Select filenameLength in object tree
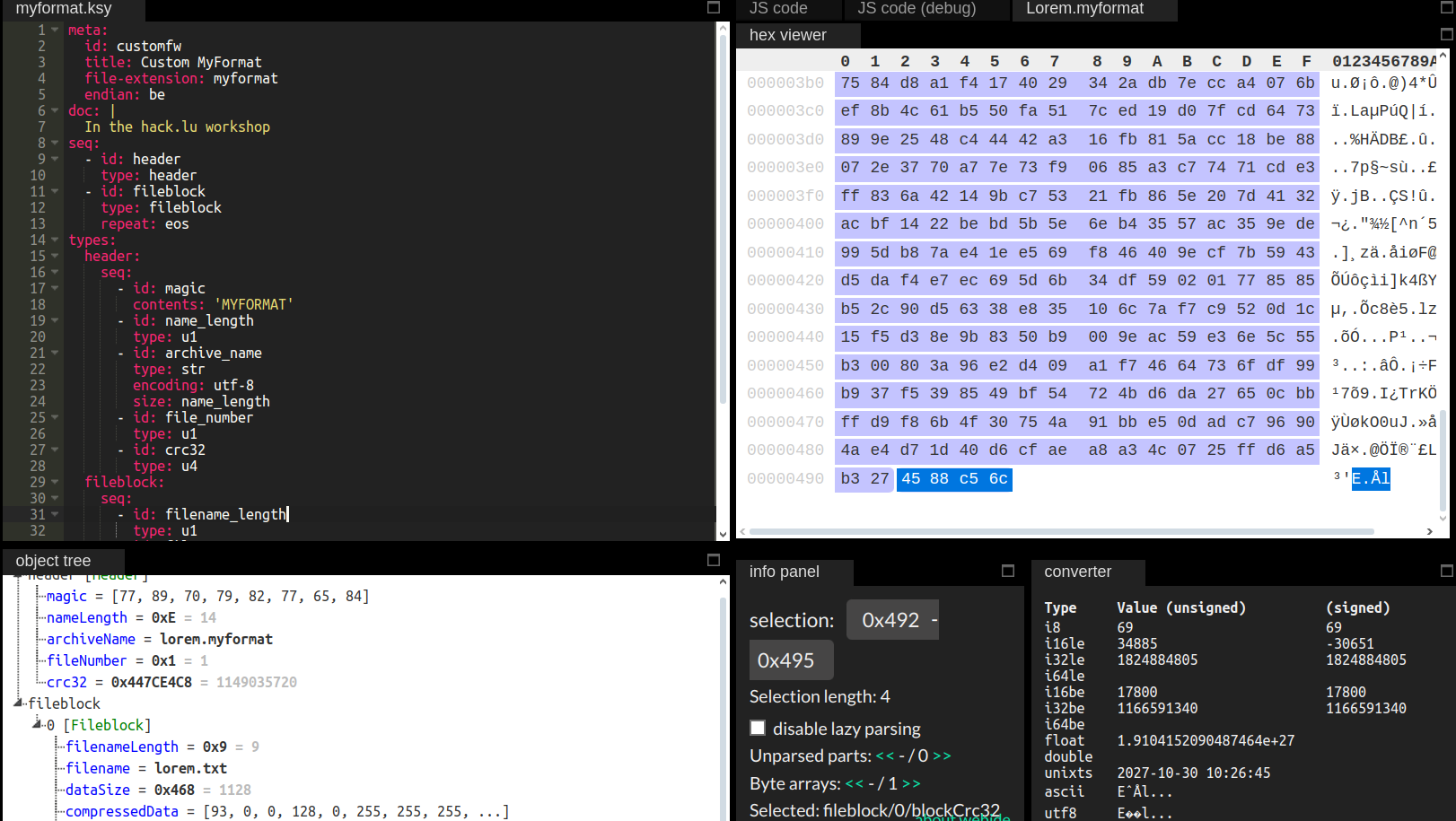The height and width of the screenshot is (821, 1456). [162, 747]
